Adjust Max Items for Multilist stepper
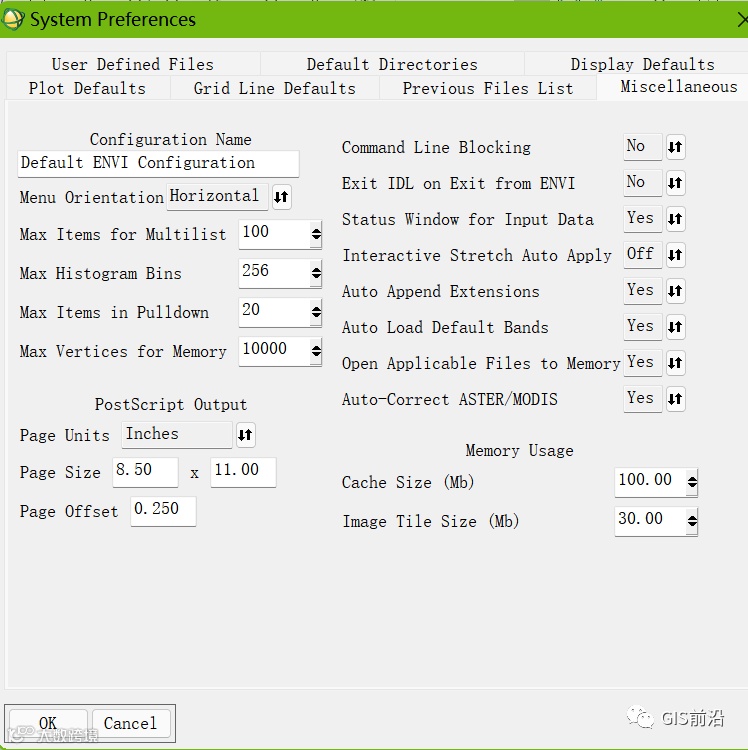Viewport: 748px width, 750px height. (x=316, y=234)
